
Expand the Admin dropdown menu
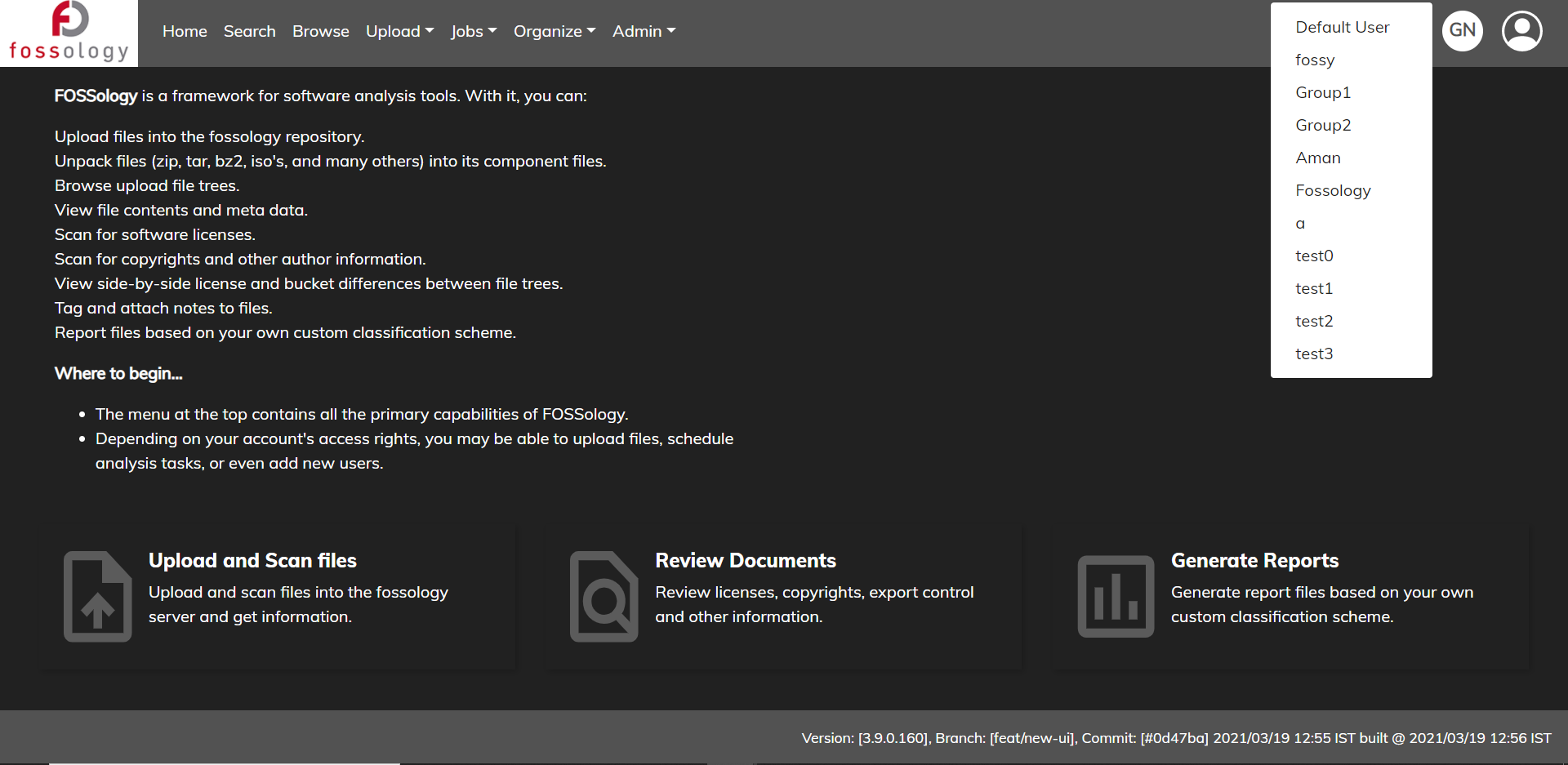pos(644,31)
